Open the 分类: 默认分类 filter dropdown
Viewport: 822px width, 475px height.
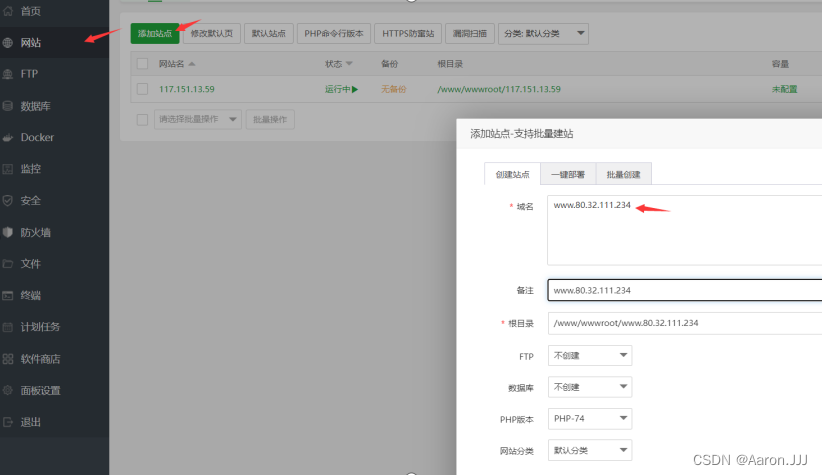pos(545,34)
